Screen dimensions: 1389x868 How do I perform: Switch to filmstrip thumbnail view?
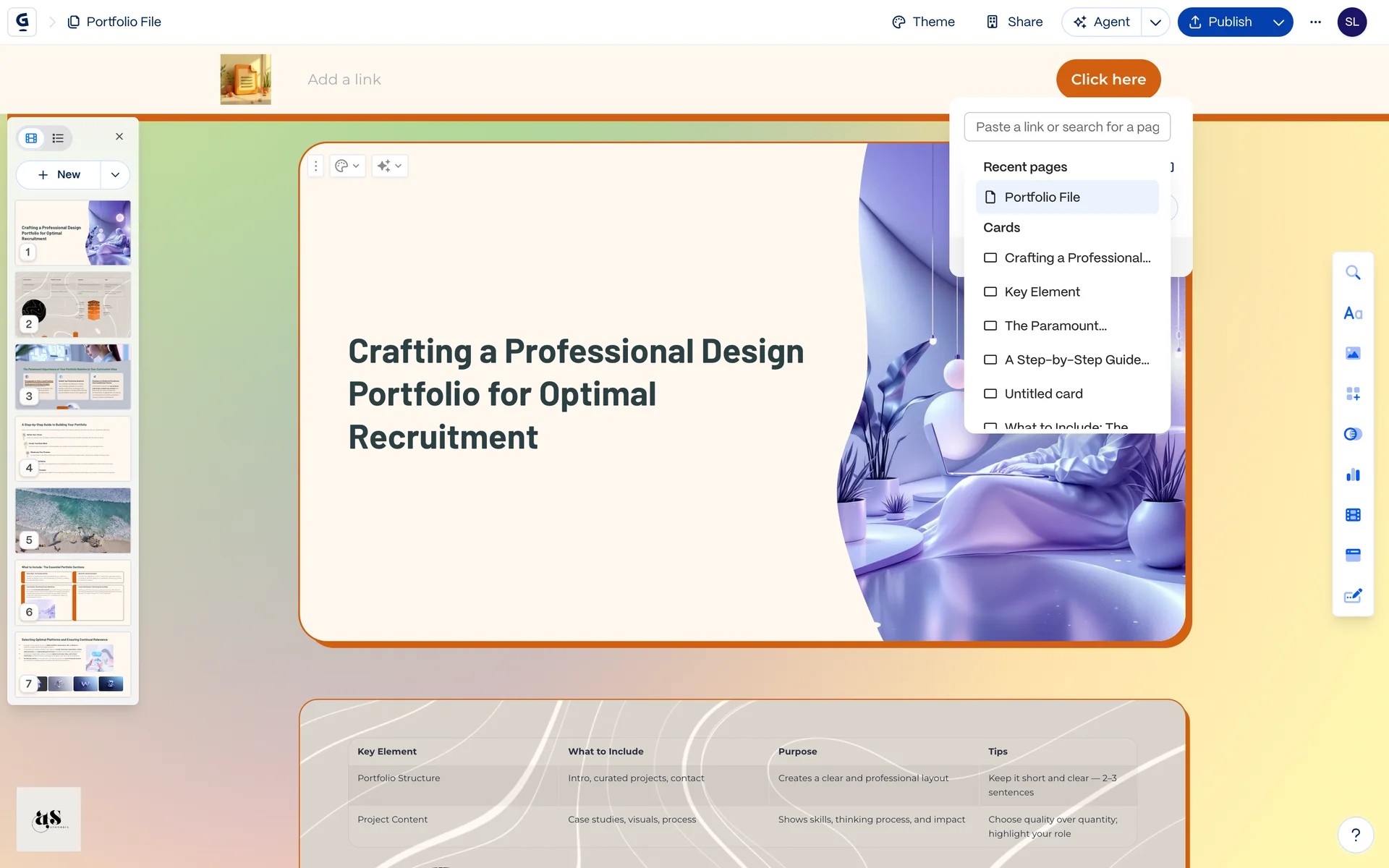click(x=31, y=138)
